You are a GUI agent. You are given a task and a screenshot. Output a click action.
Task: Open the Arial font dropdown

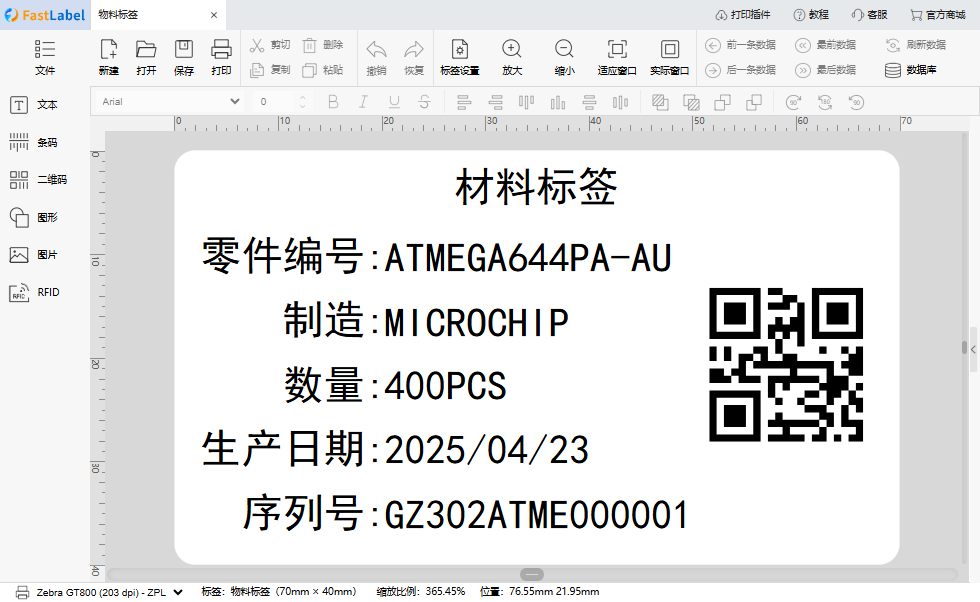(x=169, y=101)
